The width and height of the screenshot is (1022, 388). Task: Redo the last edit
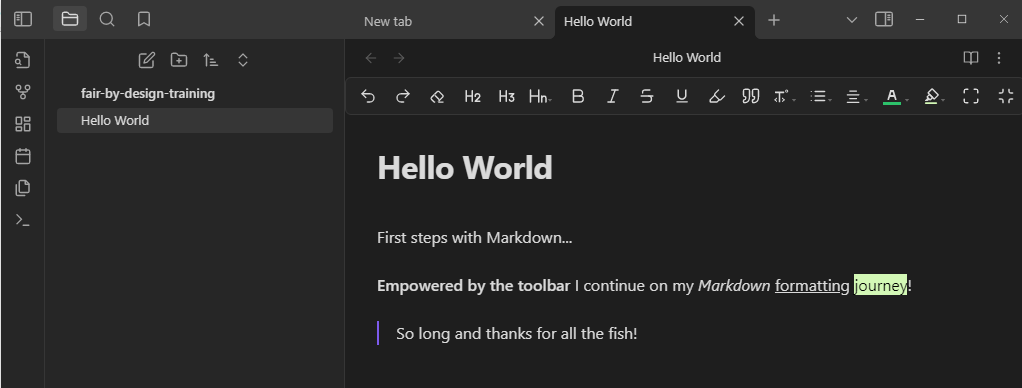coord(403,97)
